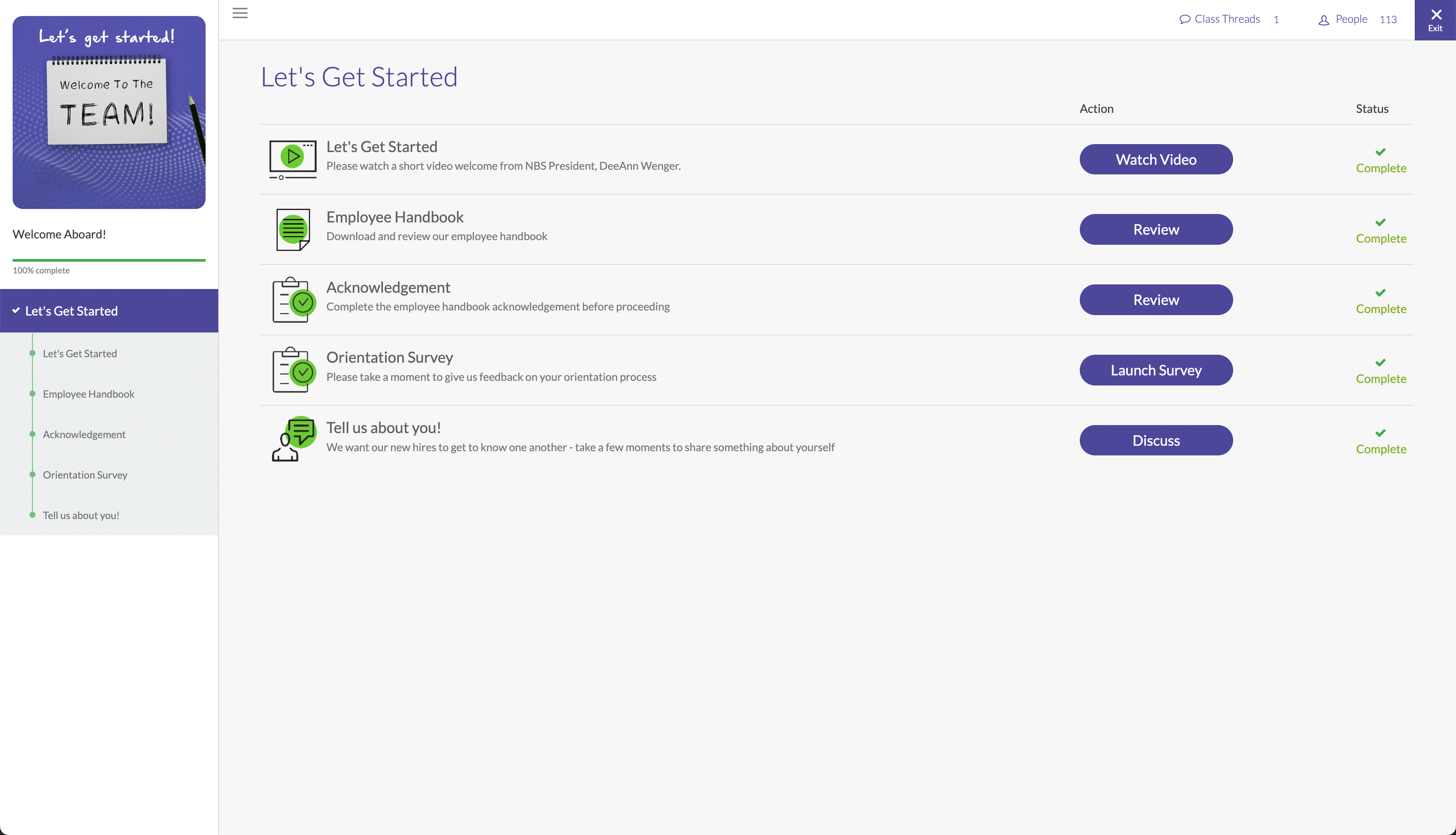This screenshot has height=835, width=1456.
Task: Click the Acknowledgement clipboard icon
Action: (293, 300)
